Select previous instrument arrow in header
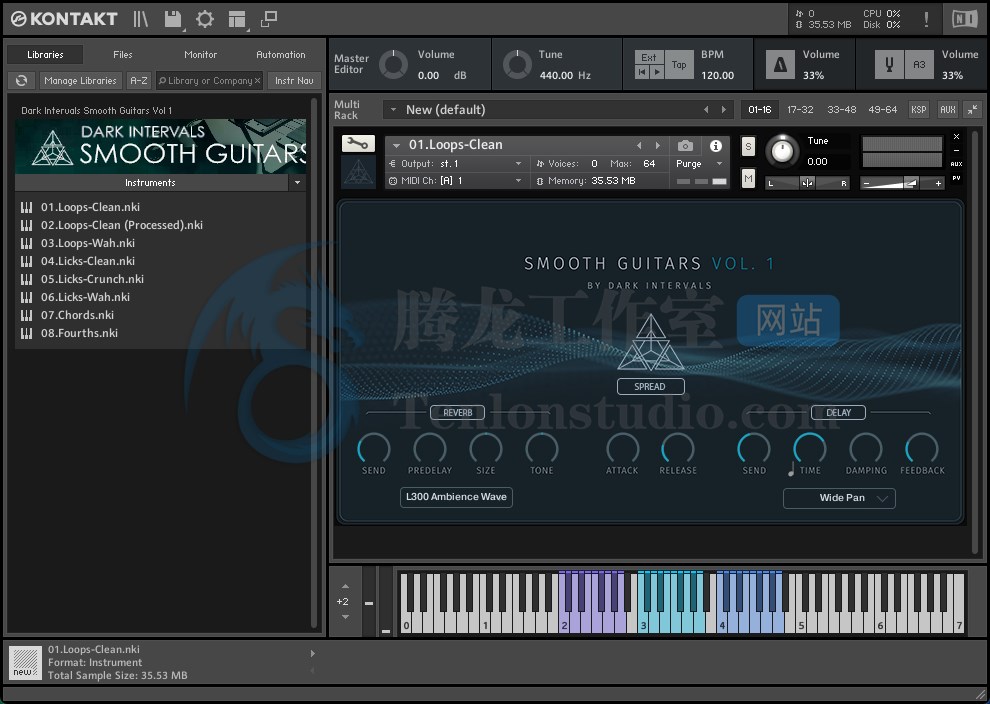 pyautogui.click(x=639, y=146)
